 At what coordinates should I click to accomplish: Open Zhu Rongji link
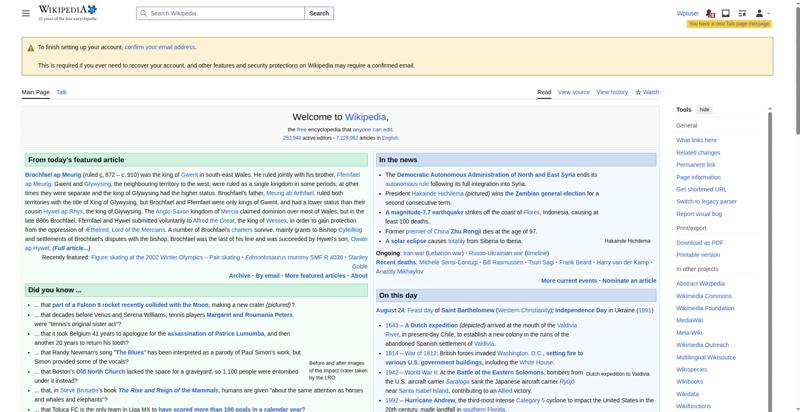click(x=466, y=231)
